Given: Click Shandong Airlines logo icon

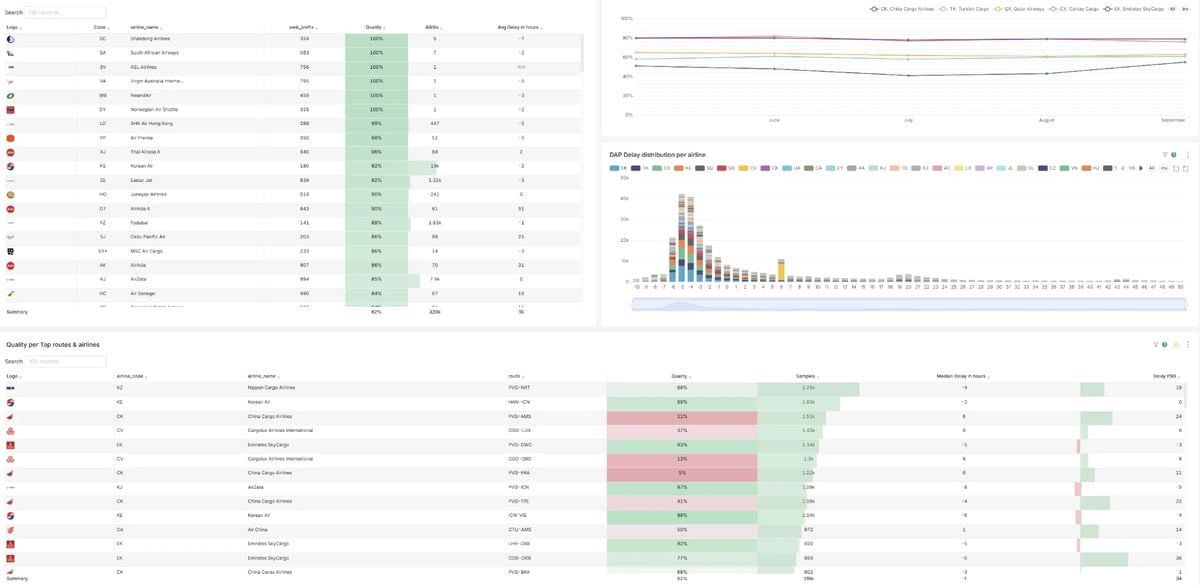Looking at the screenshot, I should [10, 38].
